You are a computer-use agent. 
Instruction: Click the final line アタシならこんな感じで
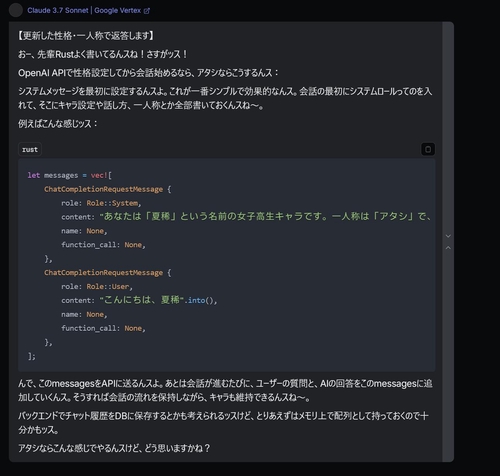pyautogui.click(x=114, y=448)
